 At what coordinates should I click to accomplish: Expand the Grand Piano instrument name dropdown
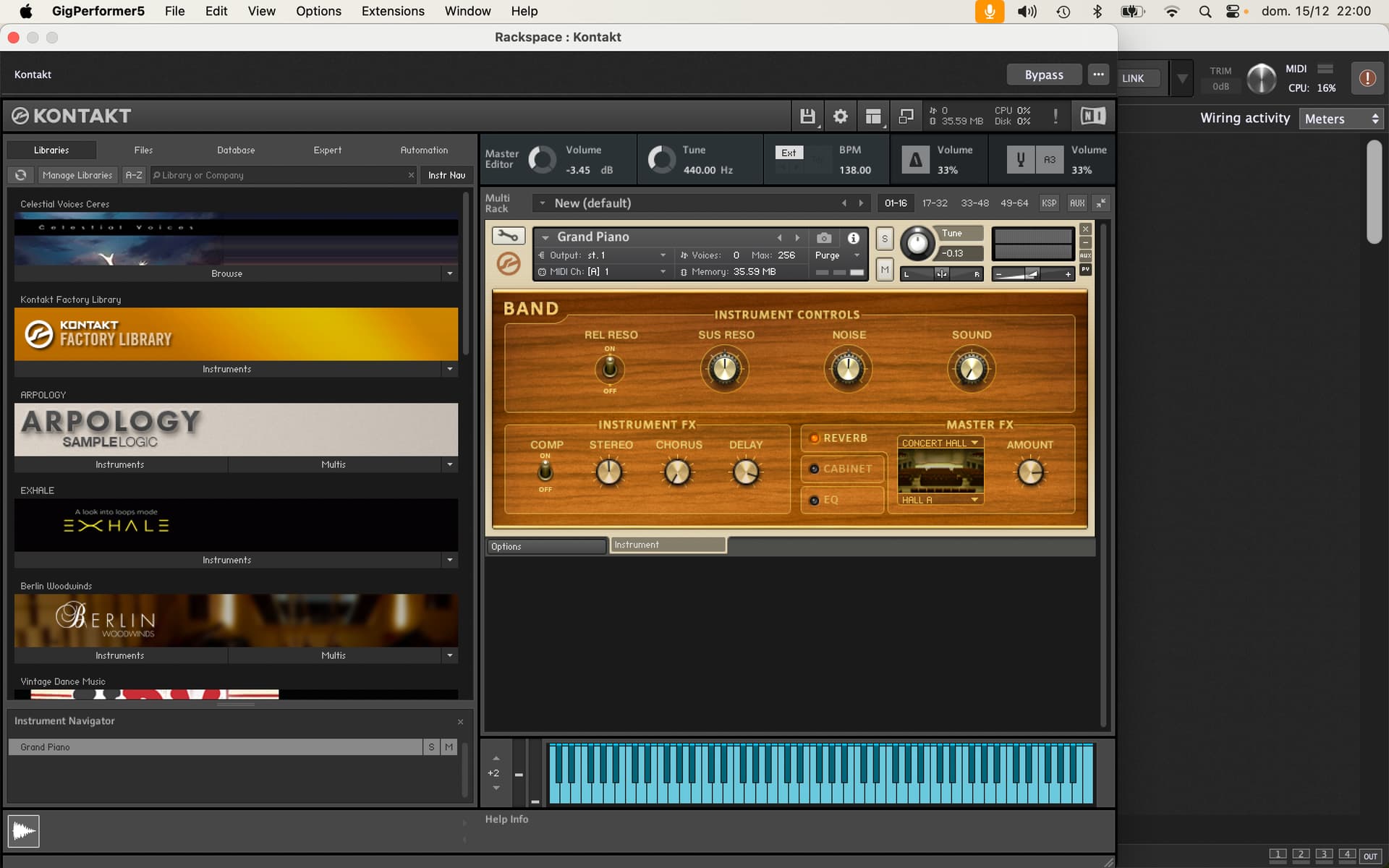545,237
